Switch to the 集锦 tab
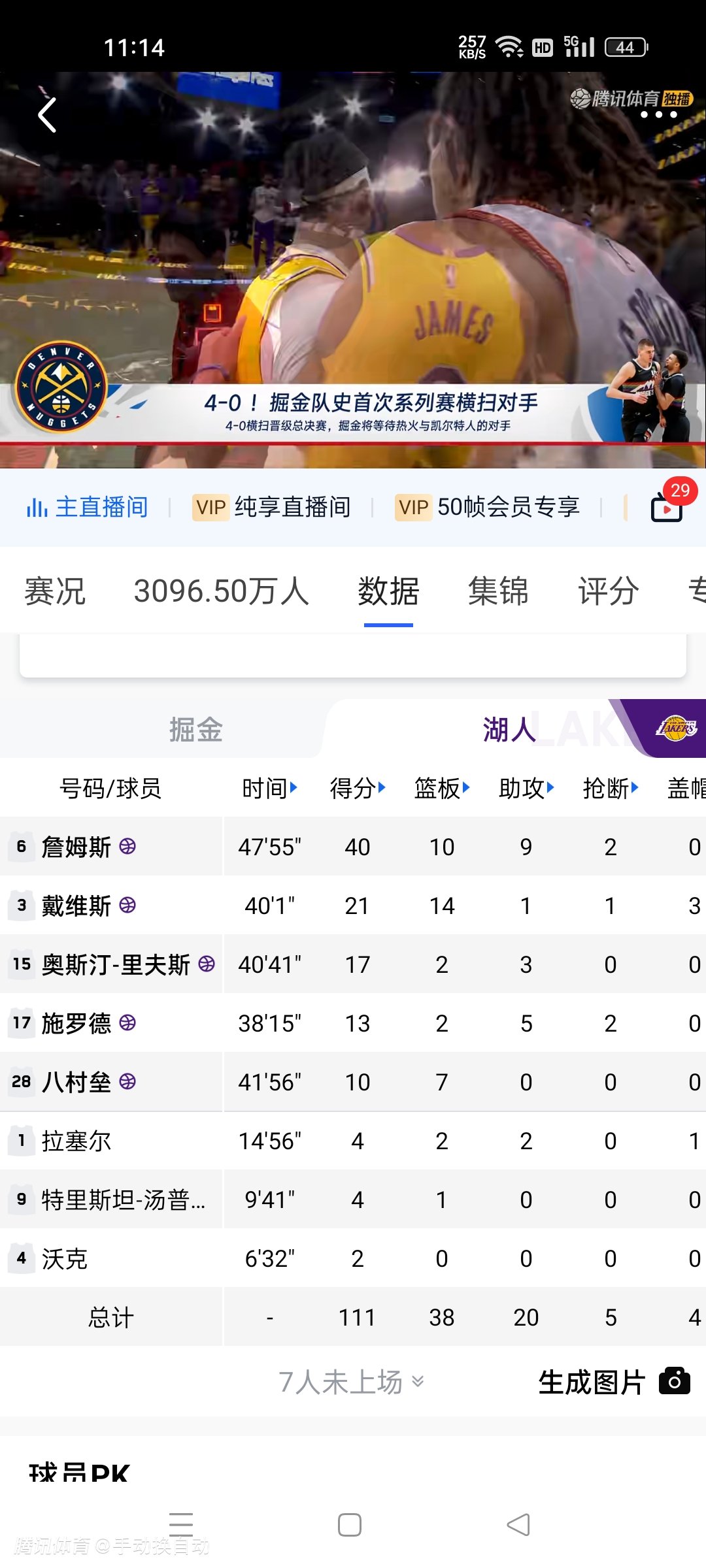The width and height of the screenshot is (706, 1568). (x=497, y=591)
